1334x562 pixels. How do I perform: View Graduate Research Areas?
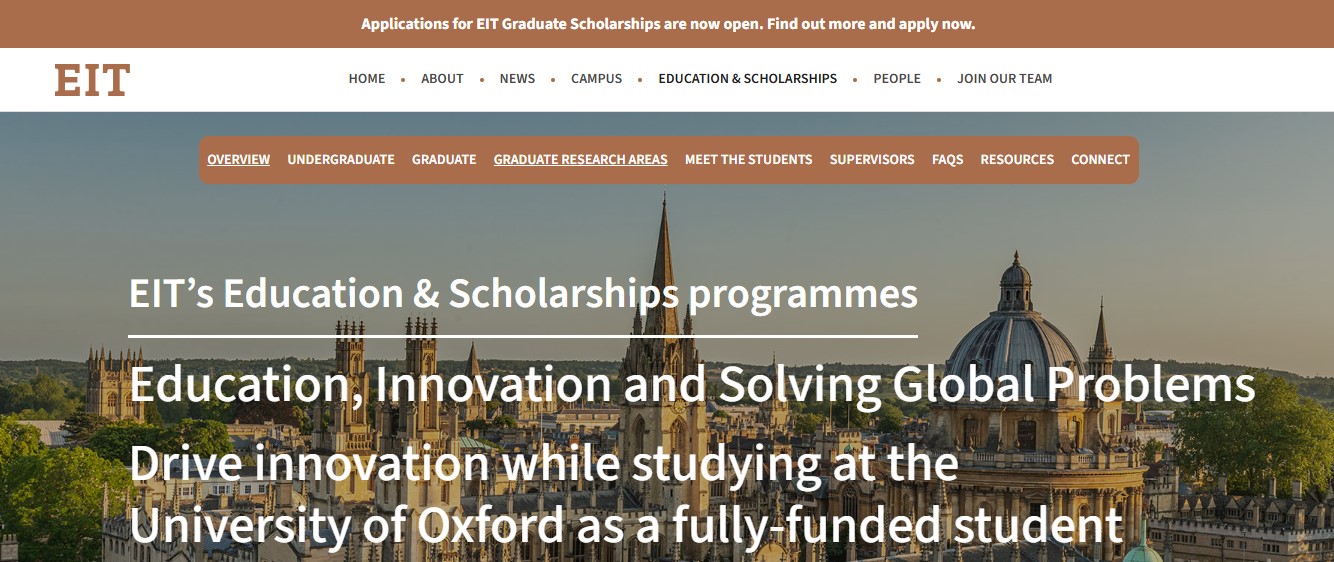[x=580, y=160]
